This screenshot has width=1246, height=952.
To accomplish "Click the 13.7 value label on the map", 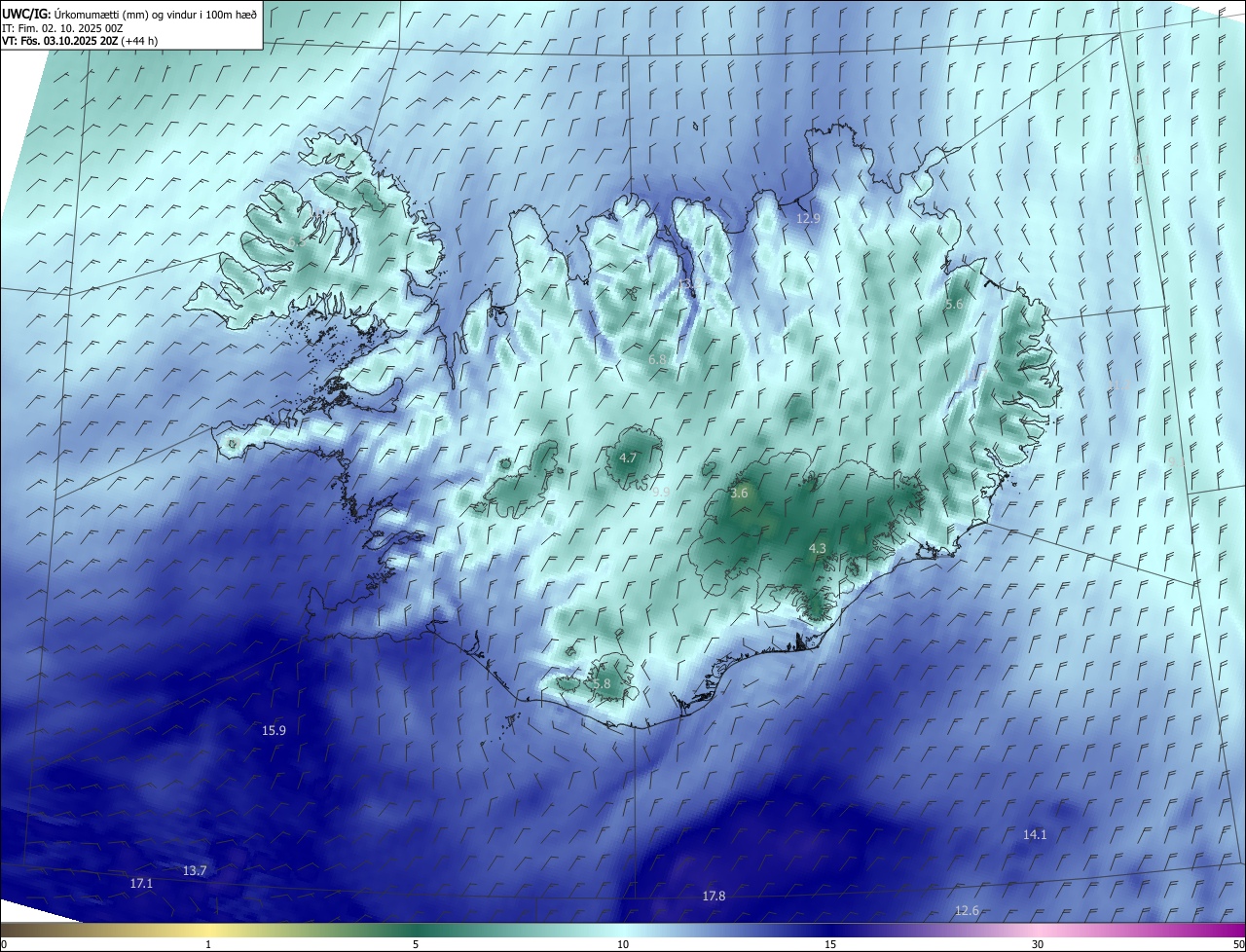I will 195,870.
